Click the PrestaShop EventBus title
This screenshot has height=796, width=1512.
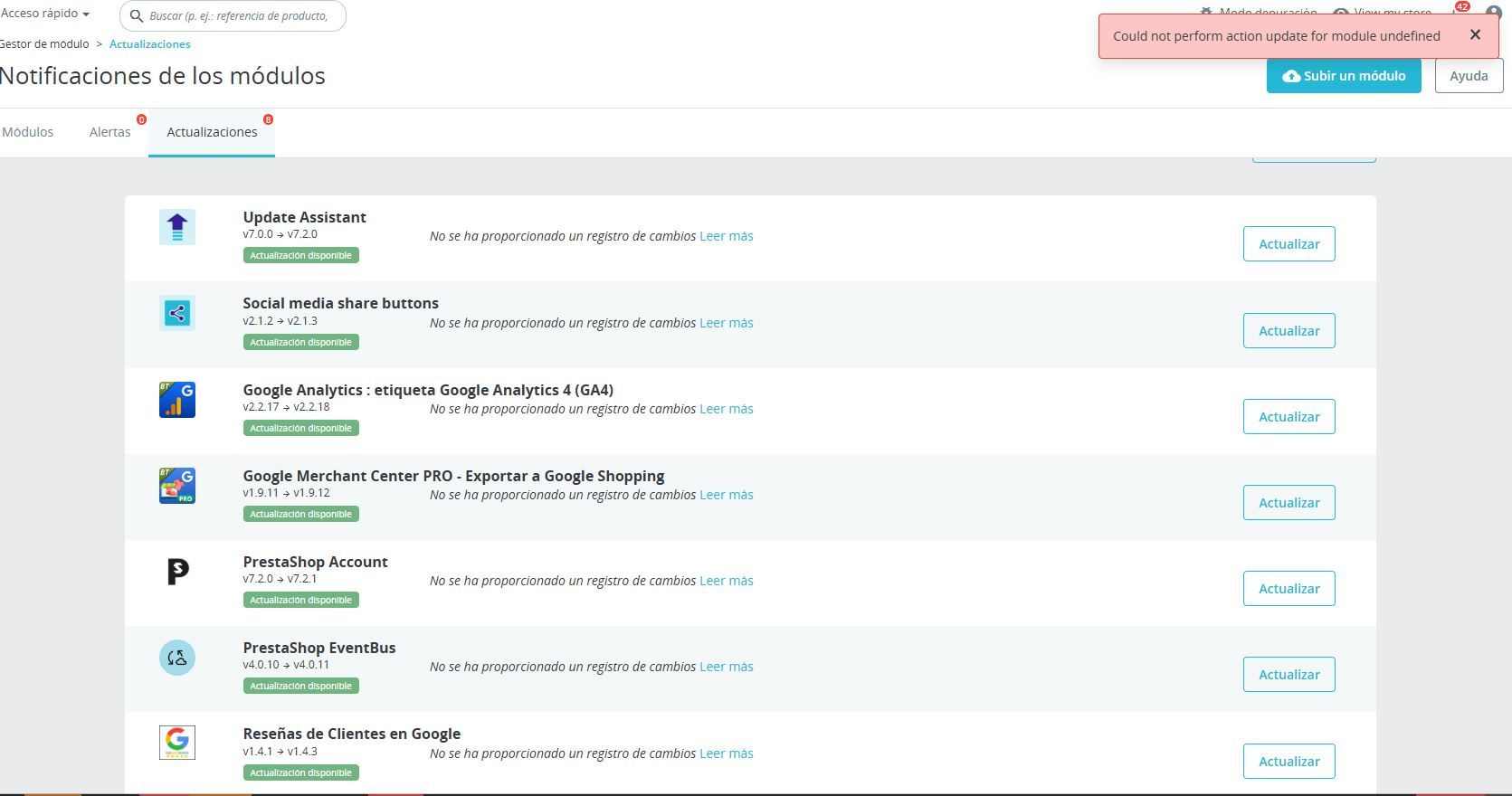319,648
